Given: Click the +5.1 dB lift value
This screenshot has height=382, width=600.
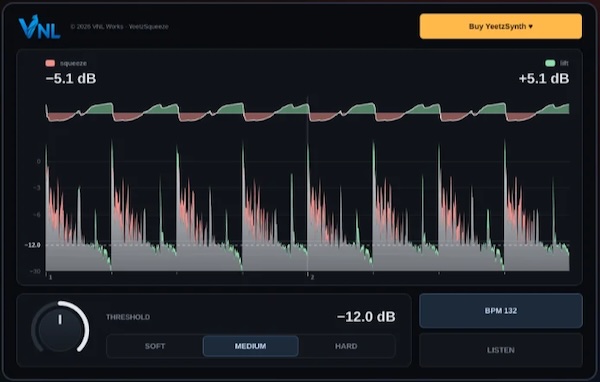Looking at the screenshot, I should 544,78.
